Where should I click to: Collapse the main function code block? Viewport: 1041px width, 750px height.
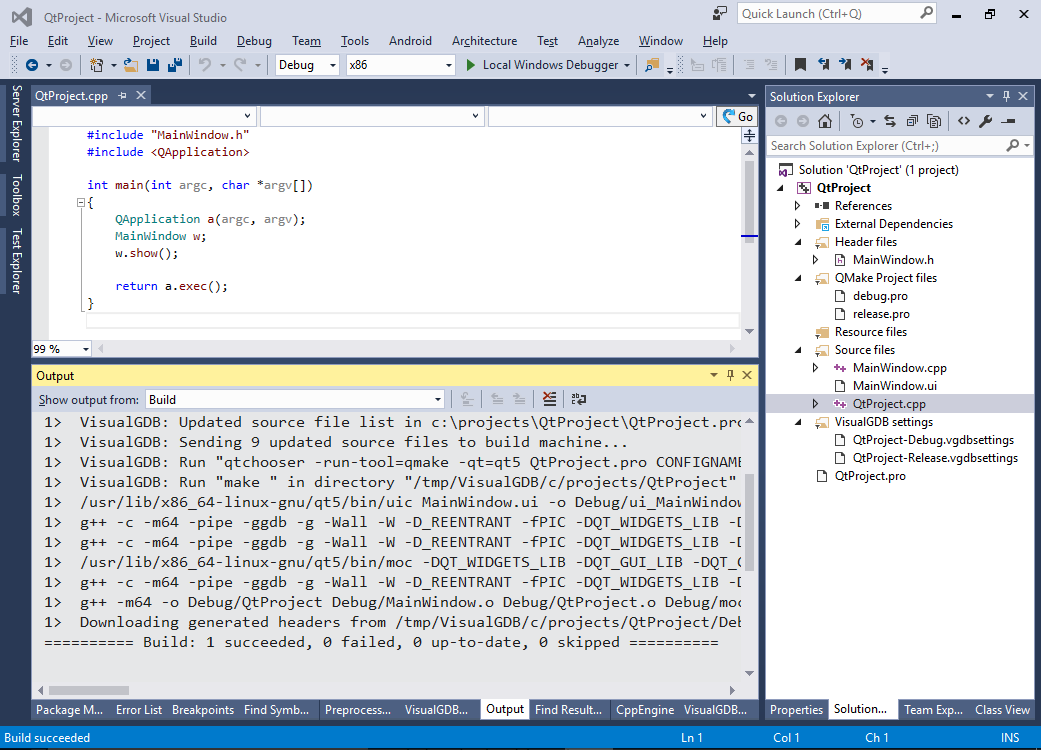point(80,202)
